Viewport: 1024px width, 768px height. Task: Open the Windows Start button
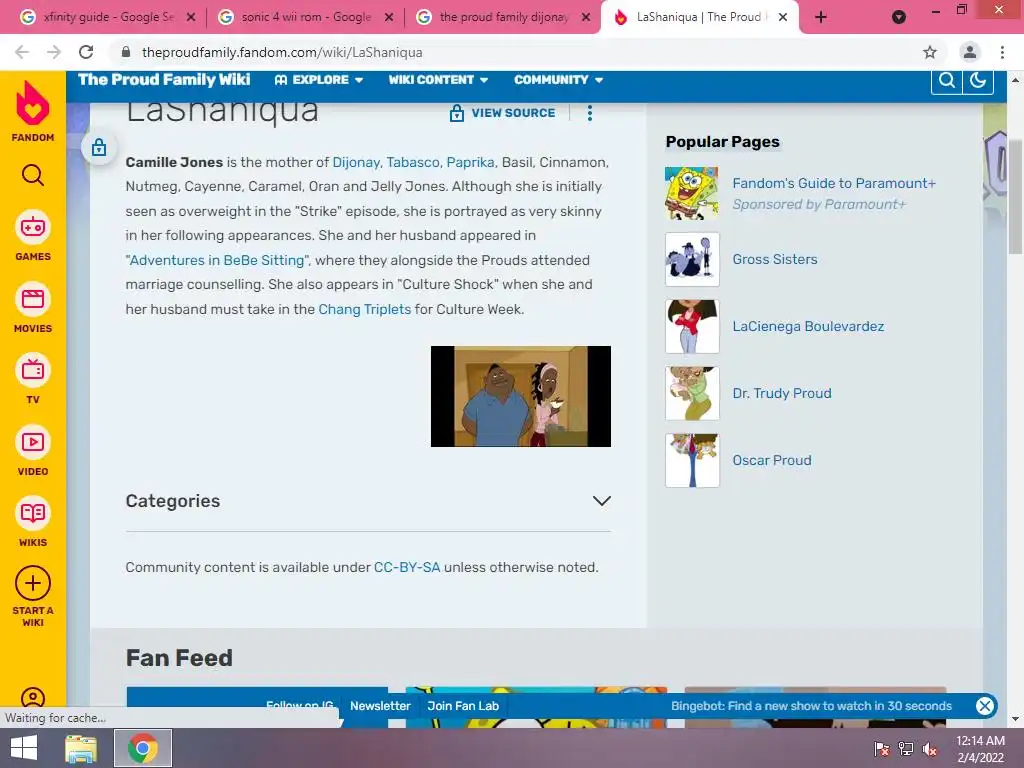click(24, 748)
